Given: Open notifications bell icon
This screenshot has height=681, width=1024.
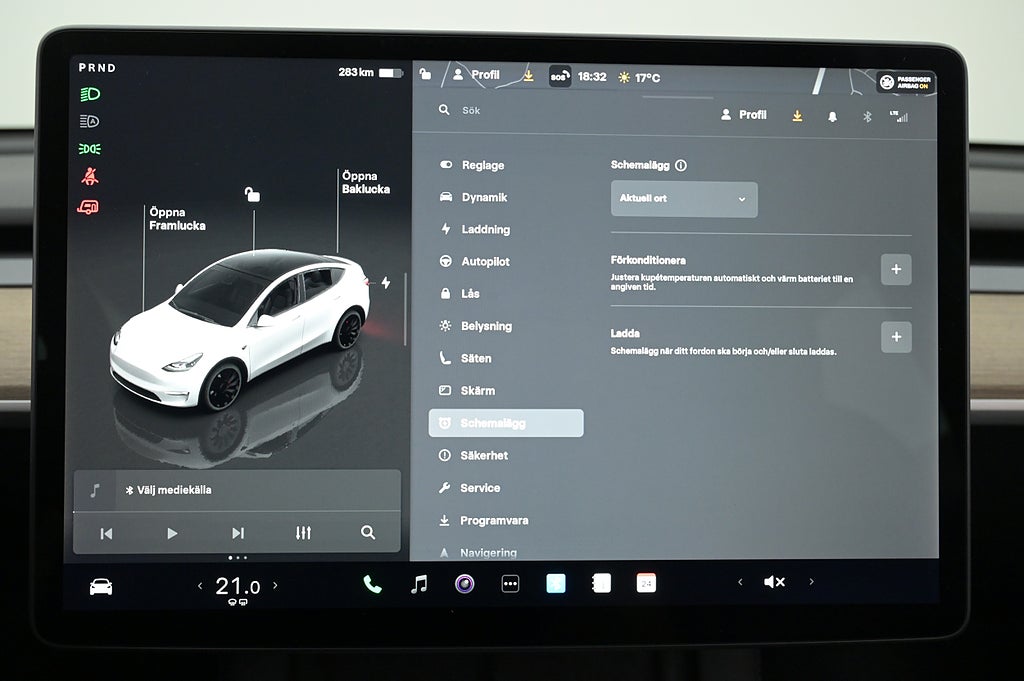Looking at the screenshot, I should [x=832, y=116].
